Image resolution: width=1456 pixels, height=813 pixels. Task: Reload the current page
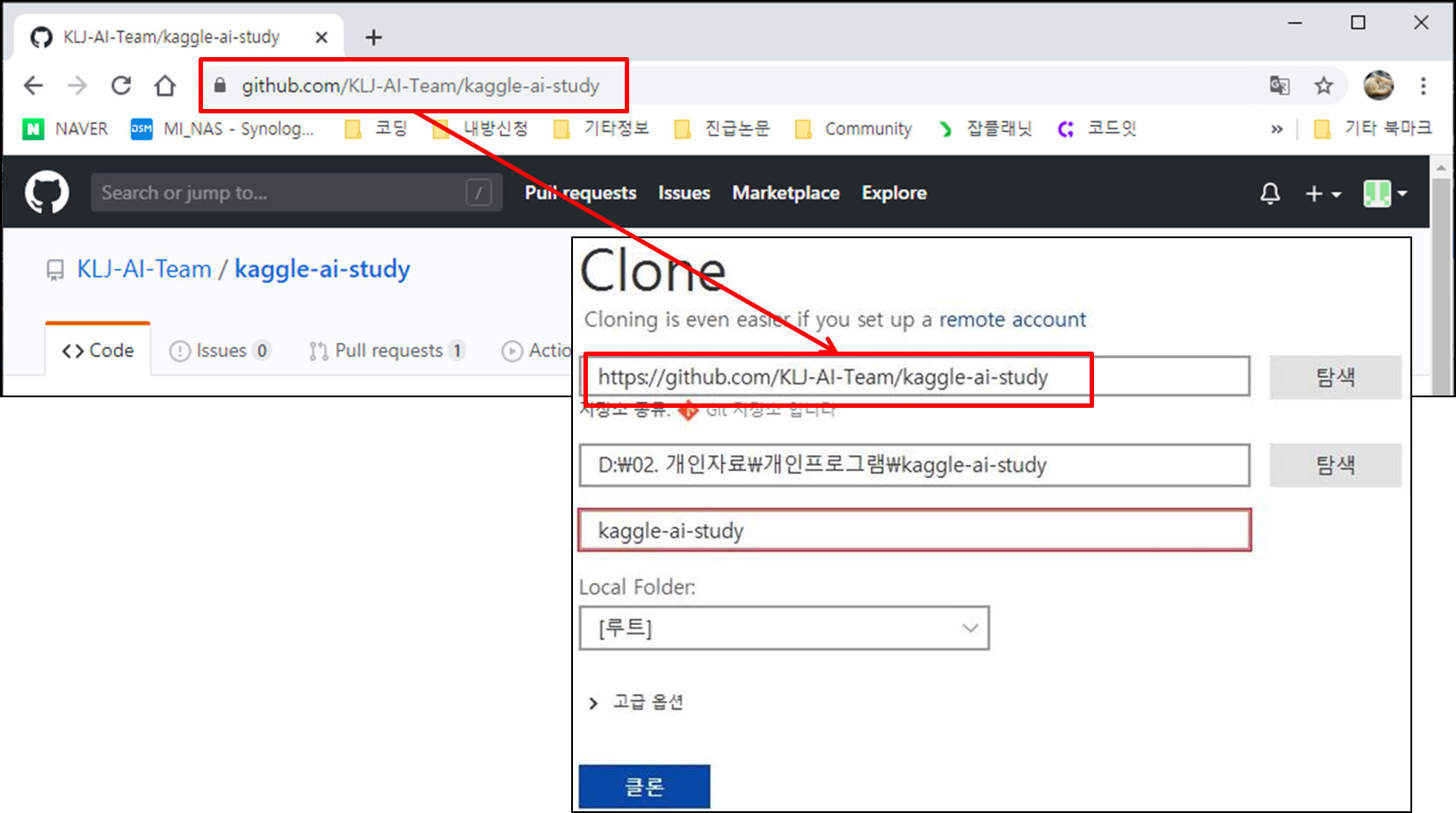click(x=121, y=85)
